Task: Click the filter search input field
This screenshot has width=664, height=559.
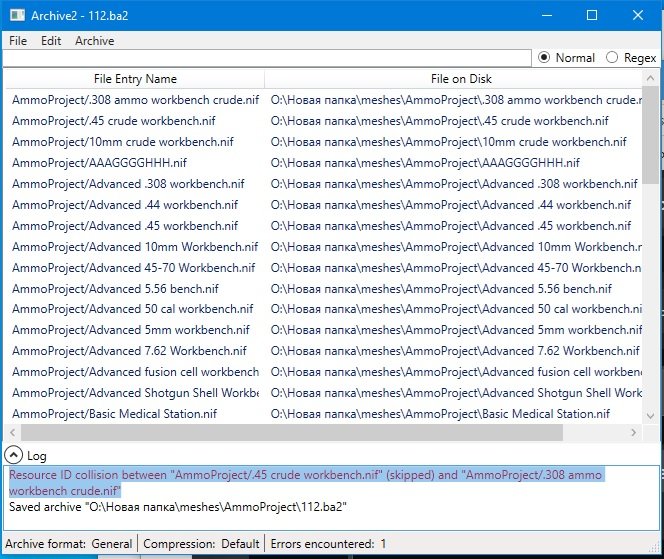Action: 265,59
